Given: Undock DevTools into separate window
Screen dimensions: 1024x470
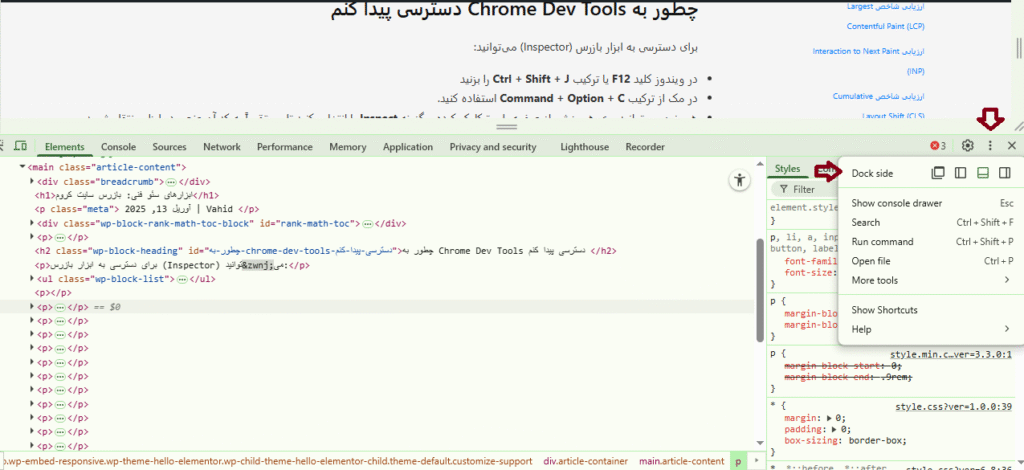Looking at the screenshot, I should point(938,173).
